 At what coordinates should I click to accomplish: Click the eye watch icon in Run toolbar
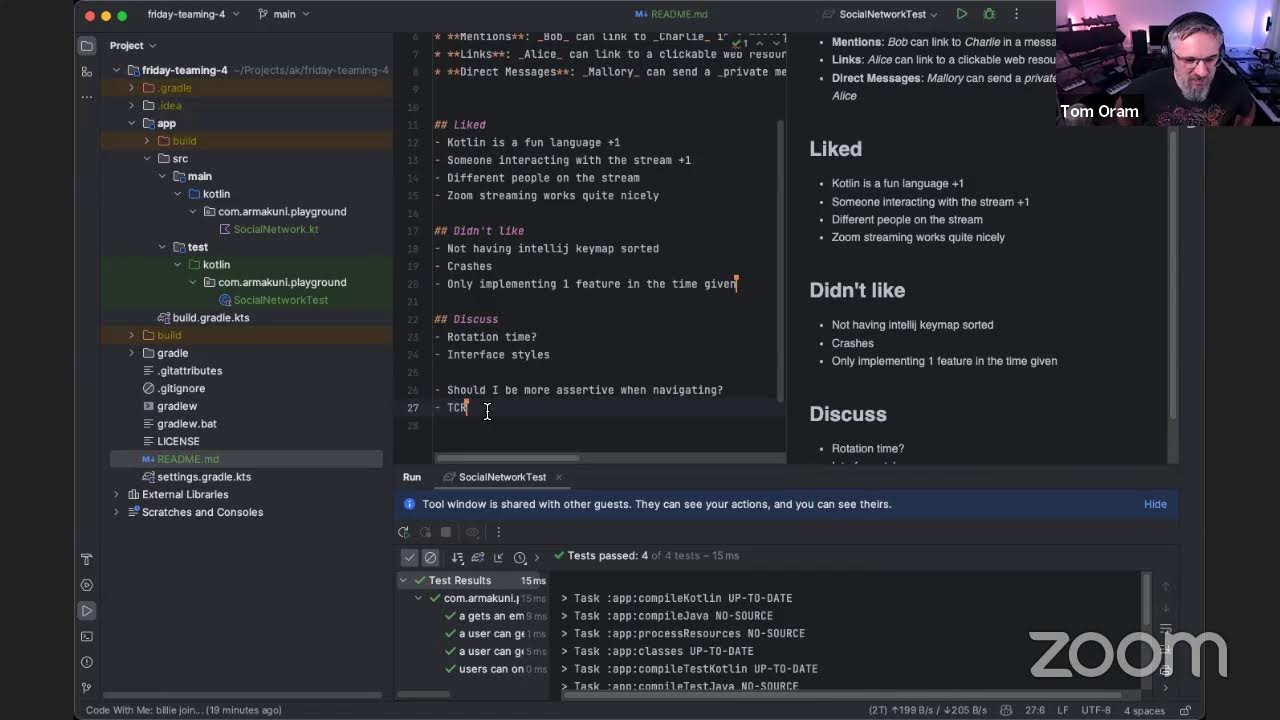coord(473,532)
